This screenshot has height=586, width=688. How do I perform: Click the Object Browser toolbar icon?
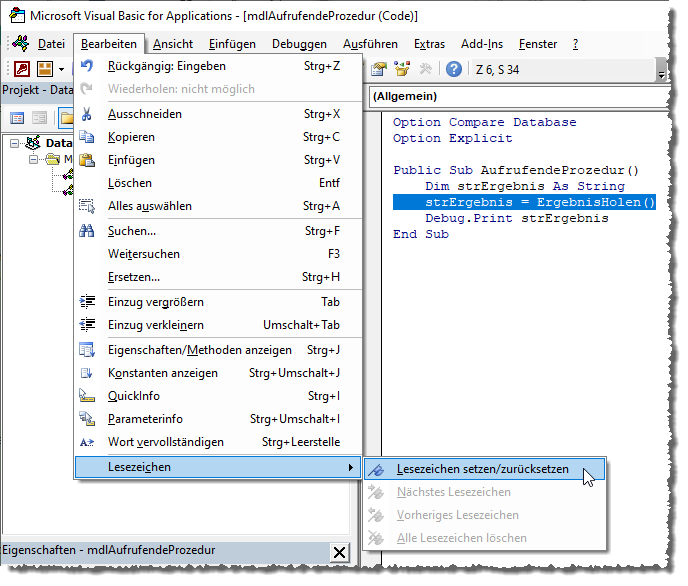[x=403, y=69]
